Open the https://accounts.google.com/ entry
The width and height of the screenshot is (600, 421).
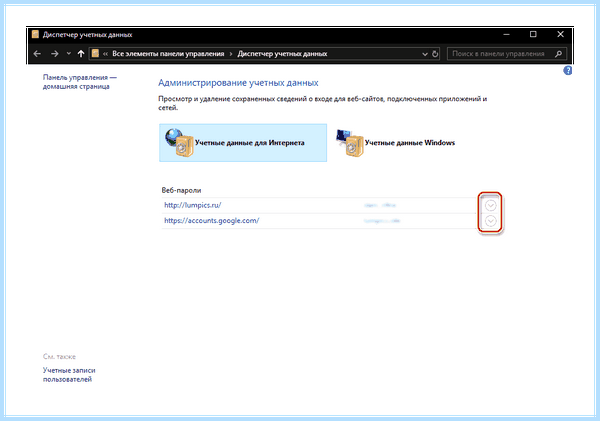[x=212, y=220]
